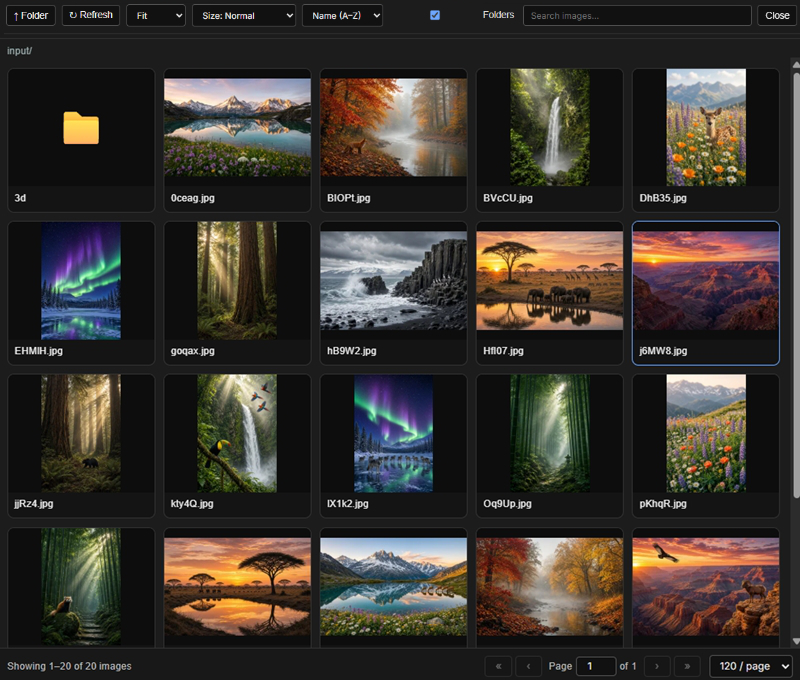Image resolution: width=800 pixels, height=680 pixels.
Task: Click the scrollbar down arrow
Action: [796, 641]
